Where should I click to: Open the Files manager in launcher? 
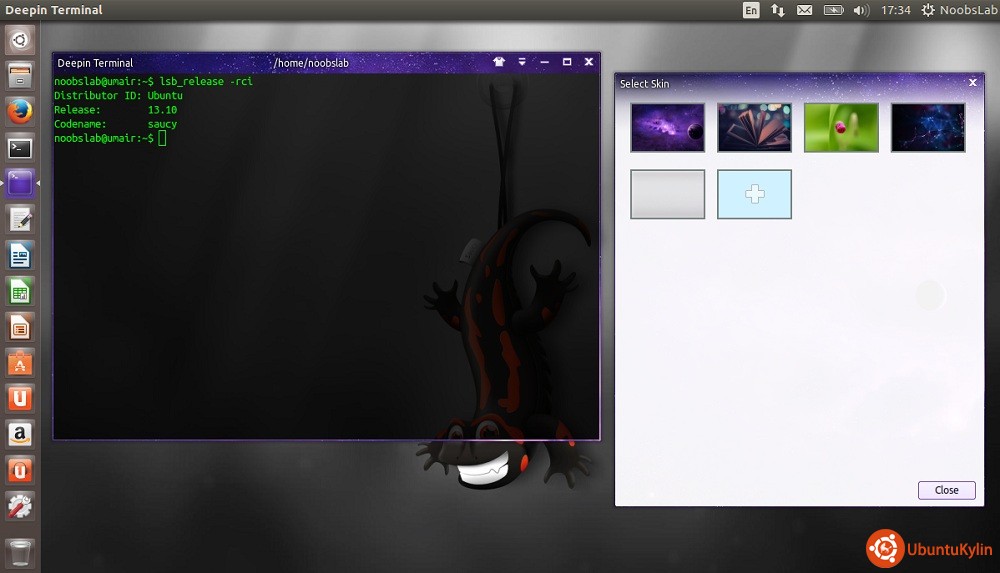[20, 75]
